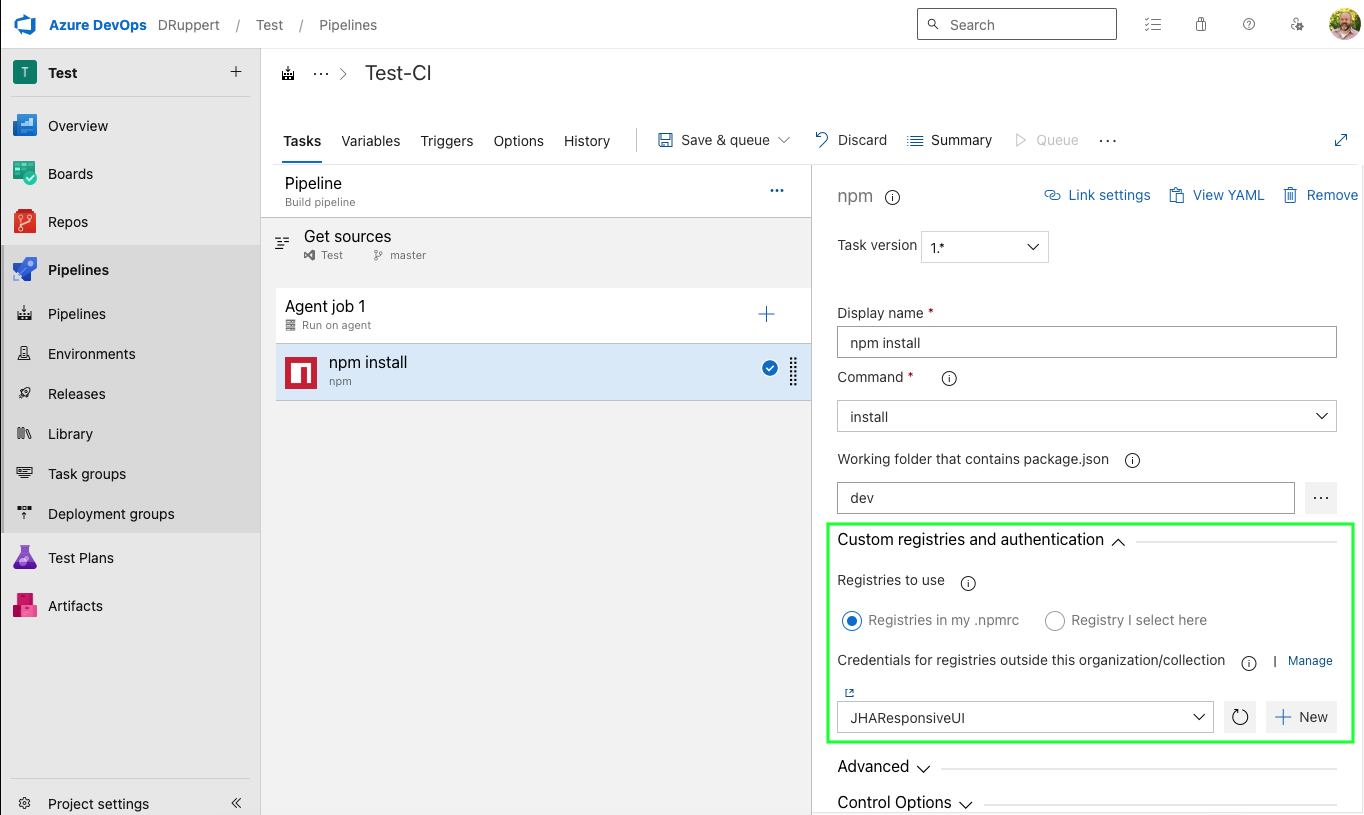Click the Display name input field
This screenshot has width=1364, height=815.
tap(1086, 343)
